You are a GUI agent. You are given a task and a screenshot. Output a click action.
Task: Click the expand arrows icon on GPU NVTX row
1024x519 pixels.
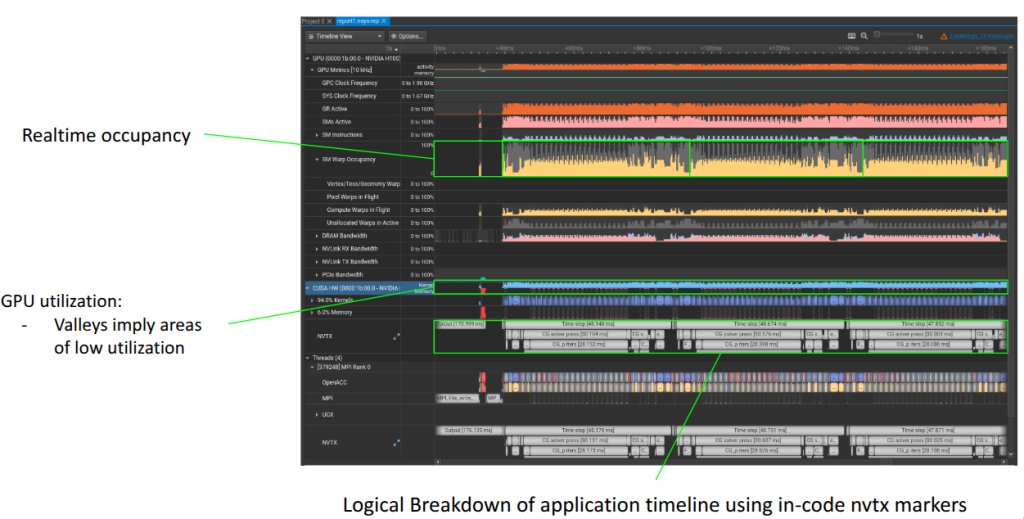click(x=396, y=337)
